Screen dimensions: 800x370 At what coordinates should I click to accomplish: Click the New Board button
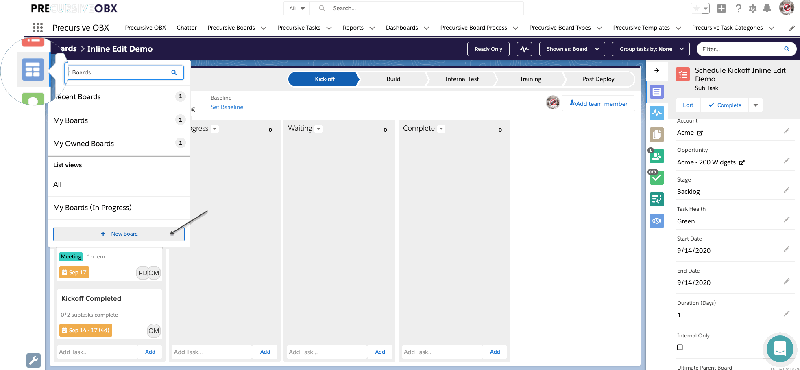[119, 234]
